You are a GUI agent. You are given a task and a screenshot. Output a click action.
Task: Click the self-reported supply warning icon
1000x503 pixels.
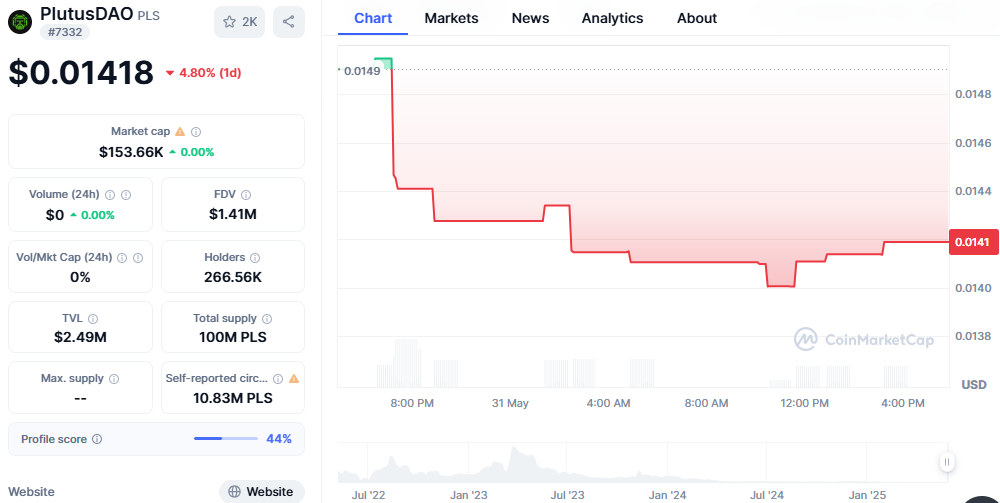(x=294, y=379)
